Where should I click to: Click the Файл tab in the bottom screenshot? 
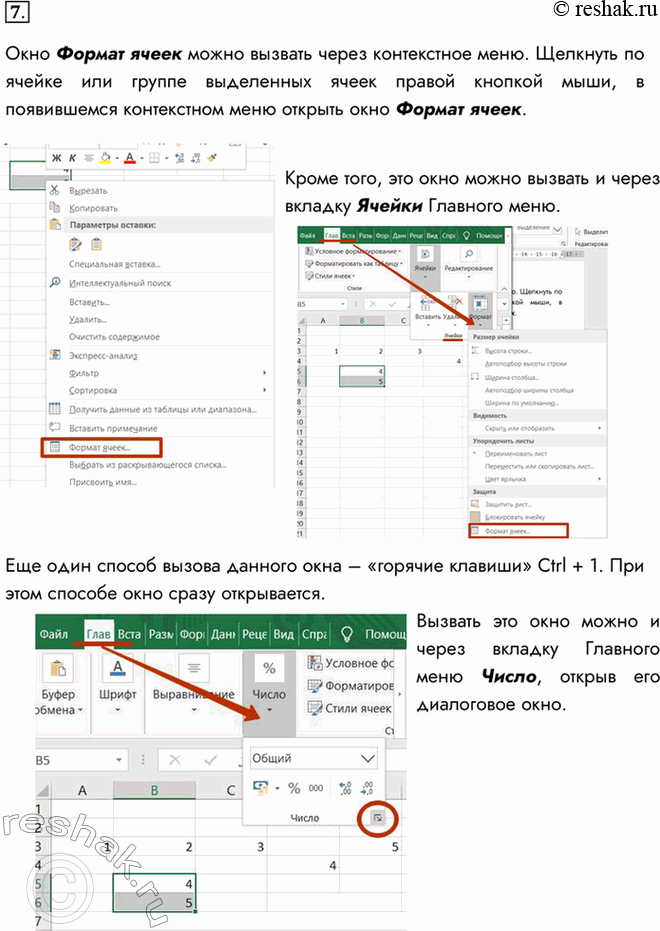(x=54, y=635)
